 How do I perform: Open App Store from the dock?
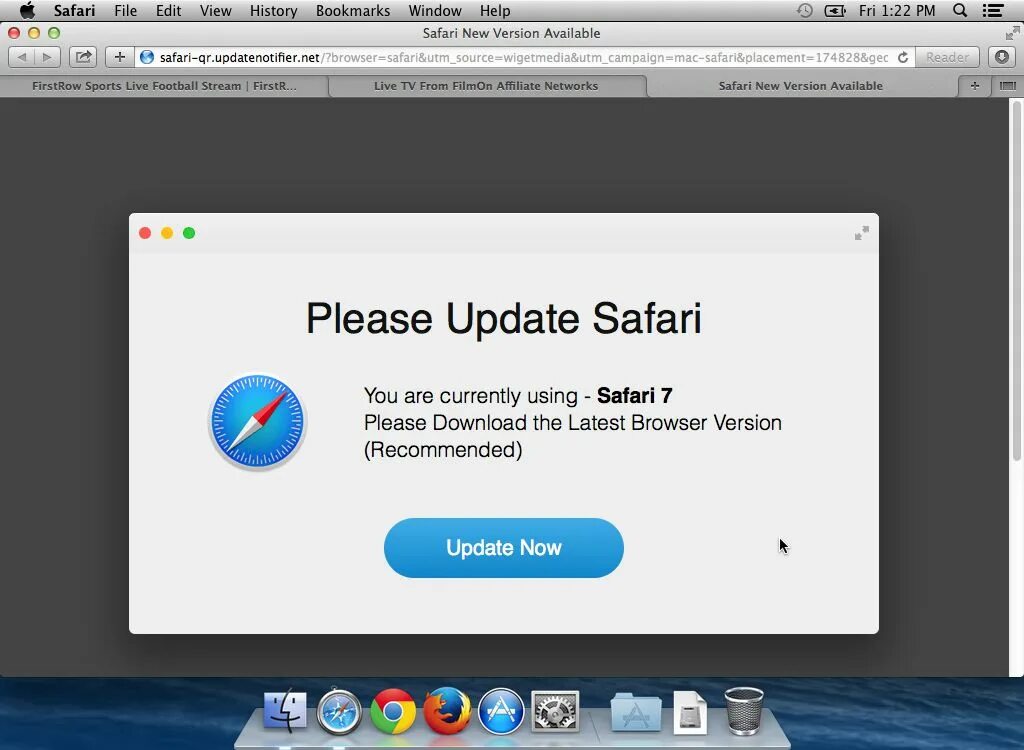click(501, 711)
